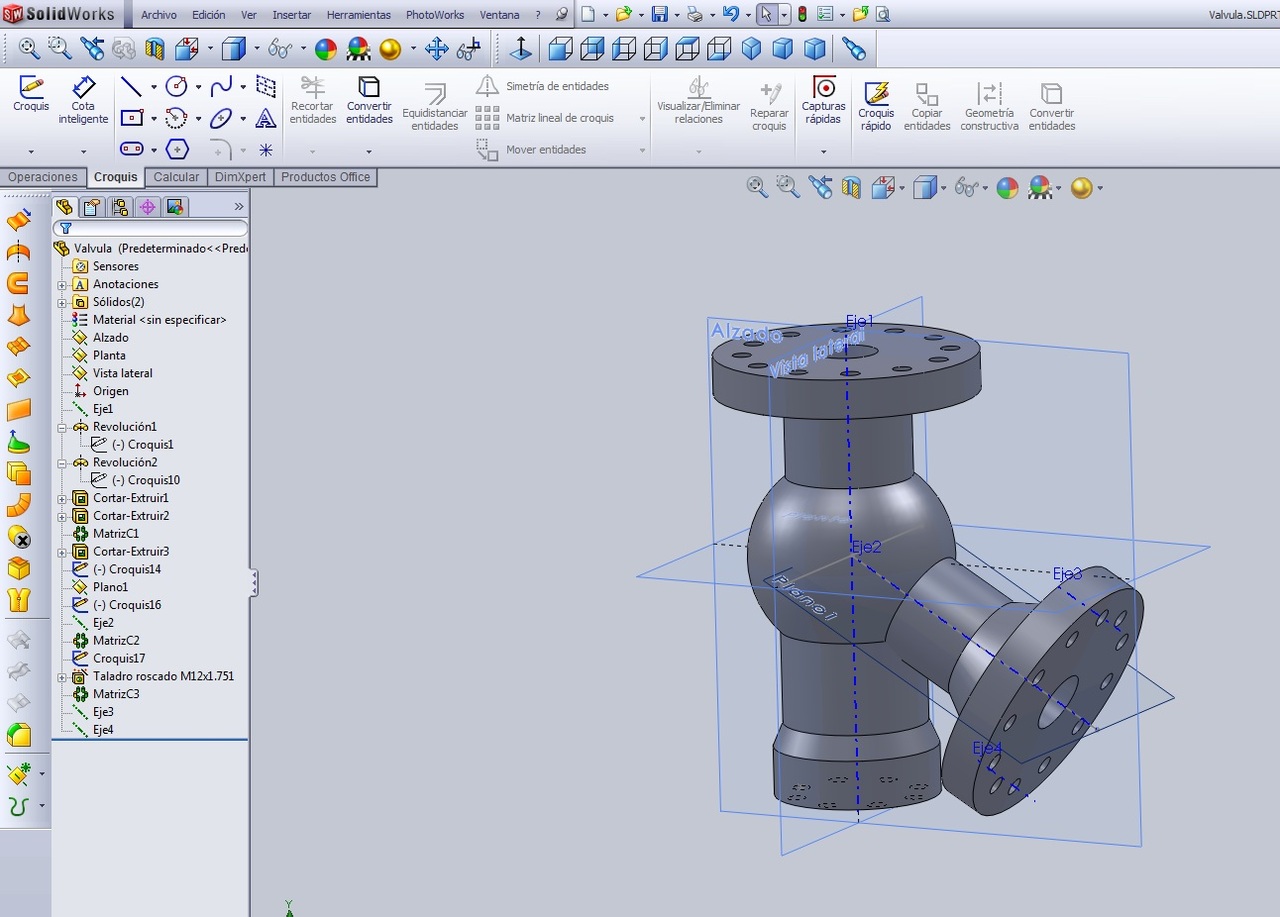Switch to Productos Office tab
The image size is (1280, 917).
[x=326, y=177]
